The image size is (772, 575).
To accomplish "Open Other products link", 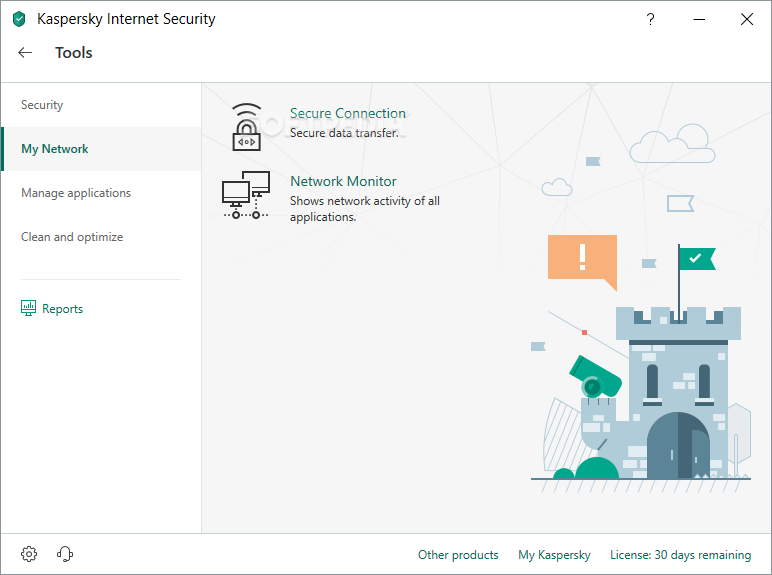I will pyautogui.click(x=458, y=555).
